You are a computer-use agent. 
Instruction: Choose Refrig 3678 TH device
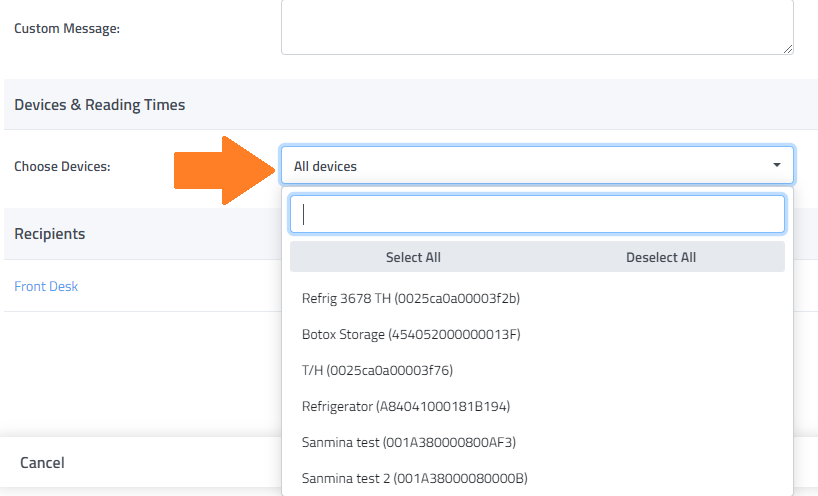pyautogui.click(x=410, y=298)
